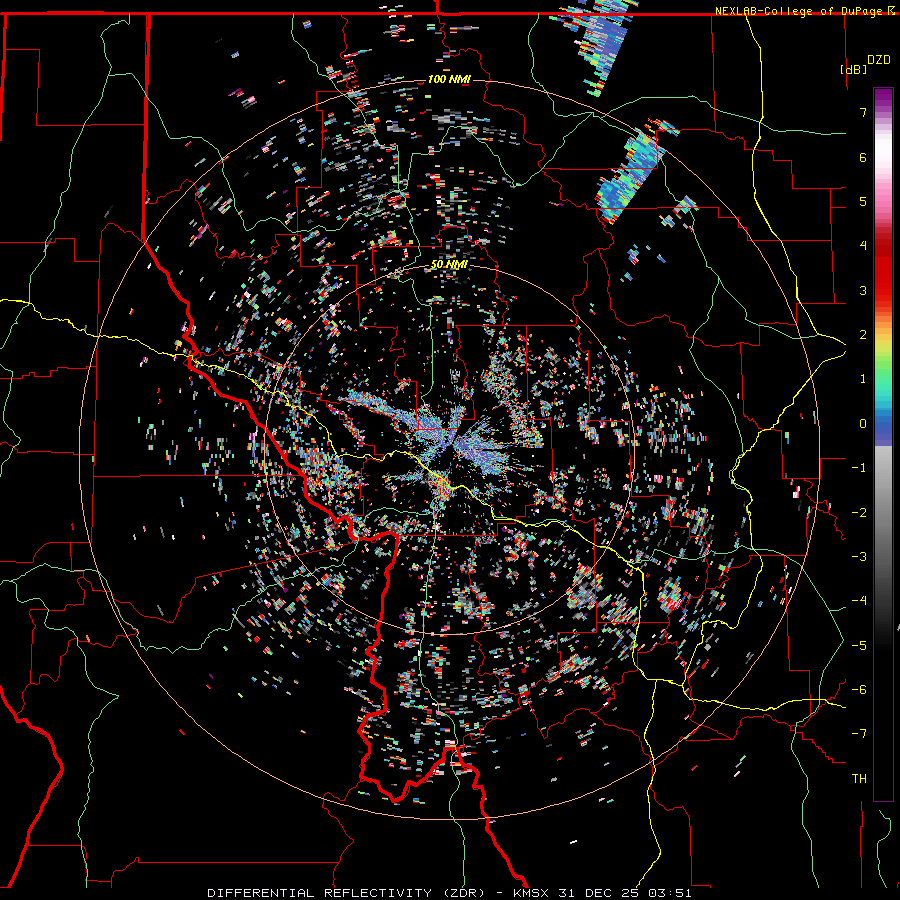Click the [dB] unit label
Screen dimensions: 900x900
(x=853, y=69)
